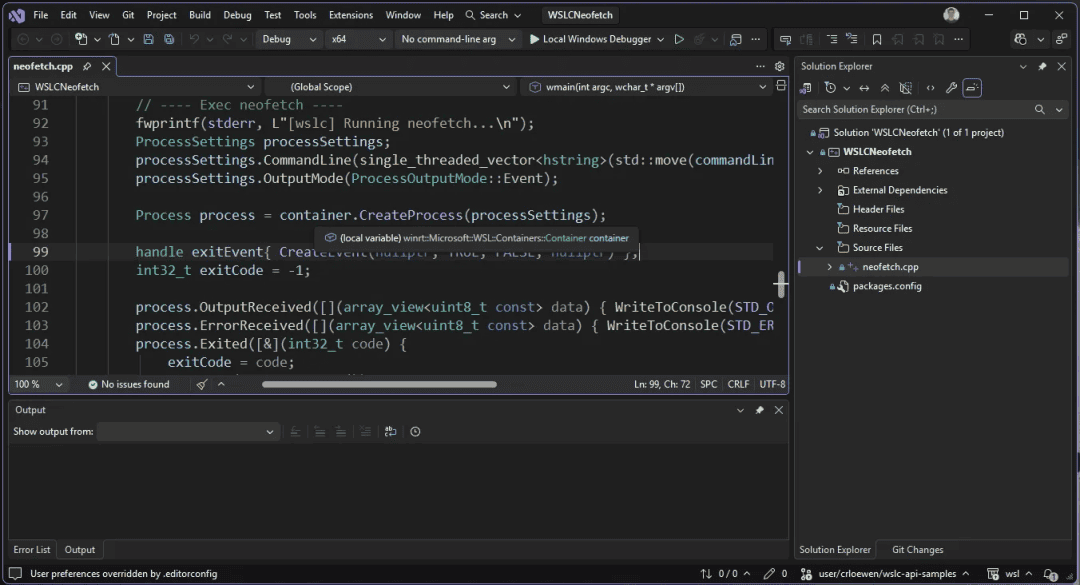Click the View Code icon in Solution Explorer
Screen dimensions: 1080x585
click(x=931, y=88)
